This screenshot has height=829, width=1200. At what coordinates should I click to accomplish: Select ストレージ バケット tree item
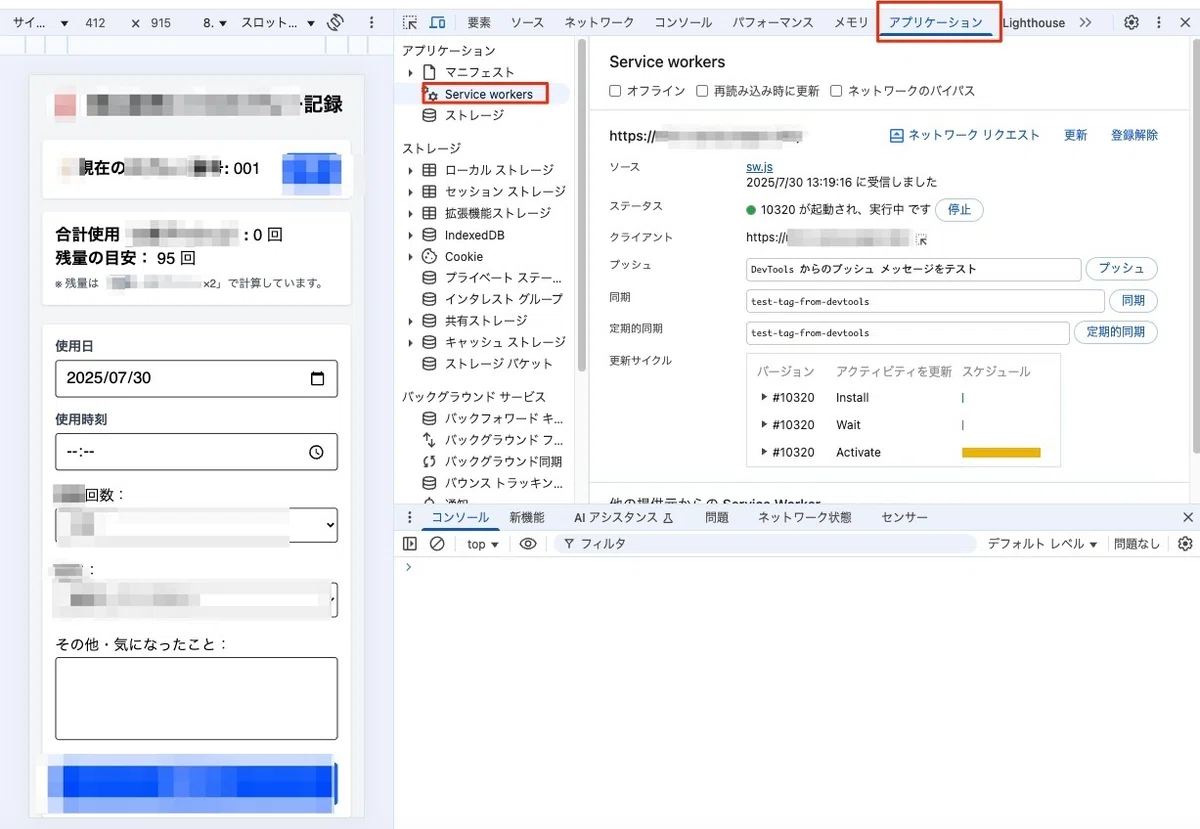[498, 364]
